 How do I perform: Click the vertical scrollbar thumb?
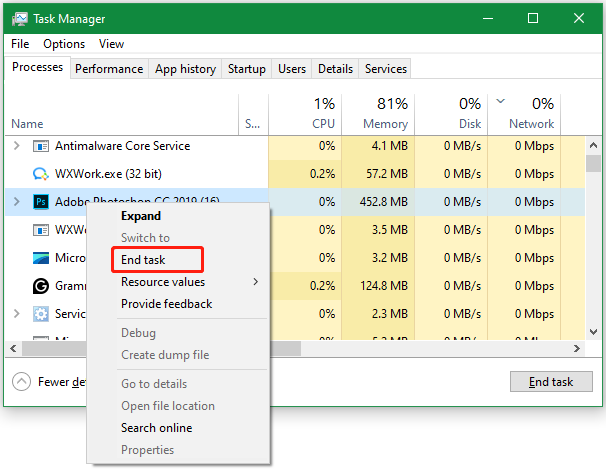593,163
